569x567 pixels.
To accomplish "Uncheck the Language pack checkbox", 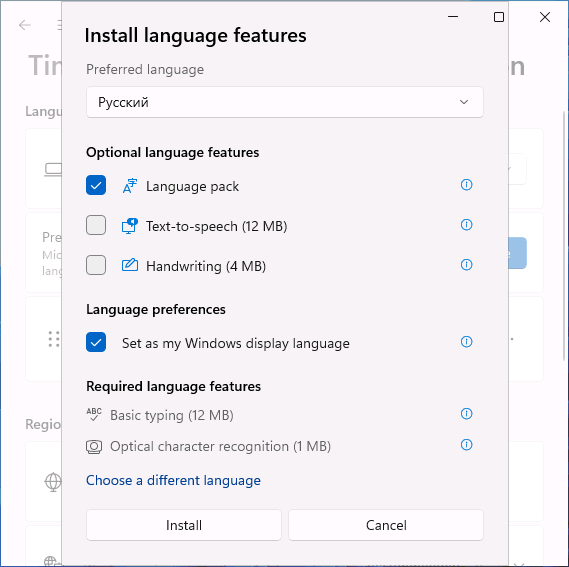I will 96,185.
